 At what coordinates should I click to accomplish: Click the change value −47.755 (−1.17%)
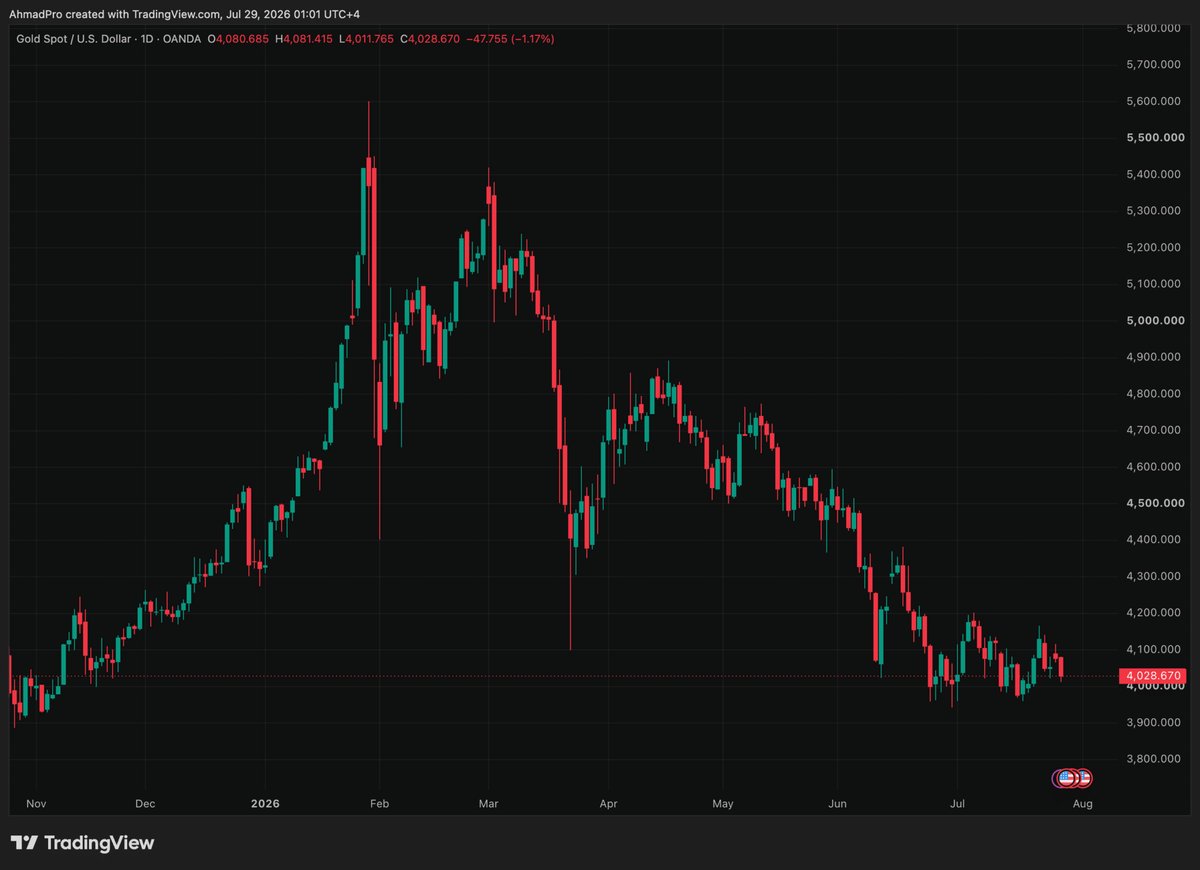click(510, 39)
